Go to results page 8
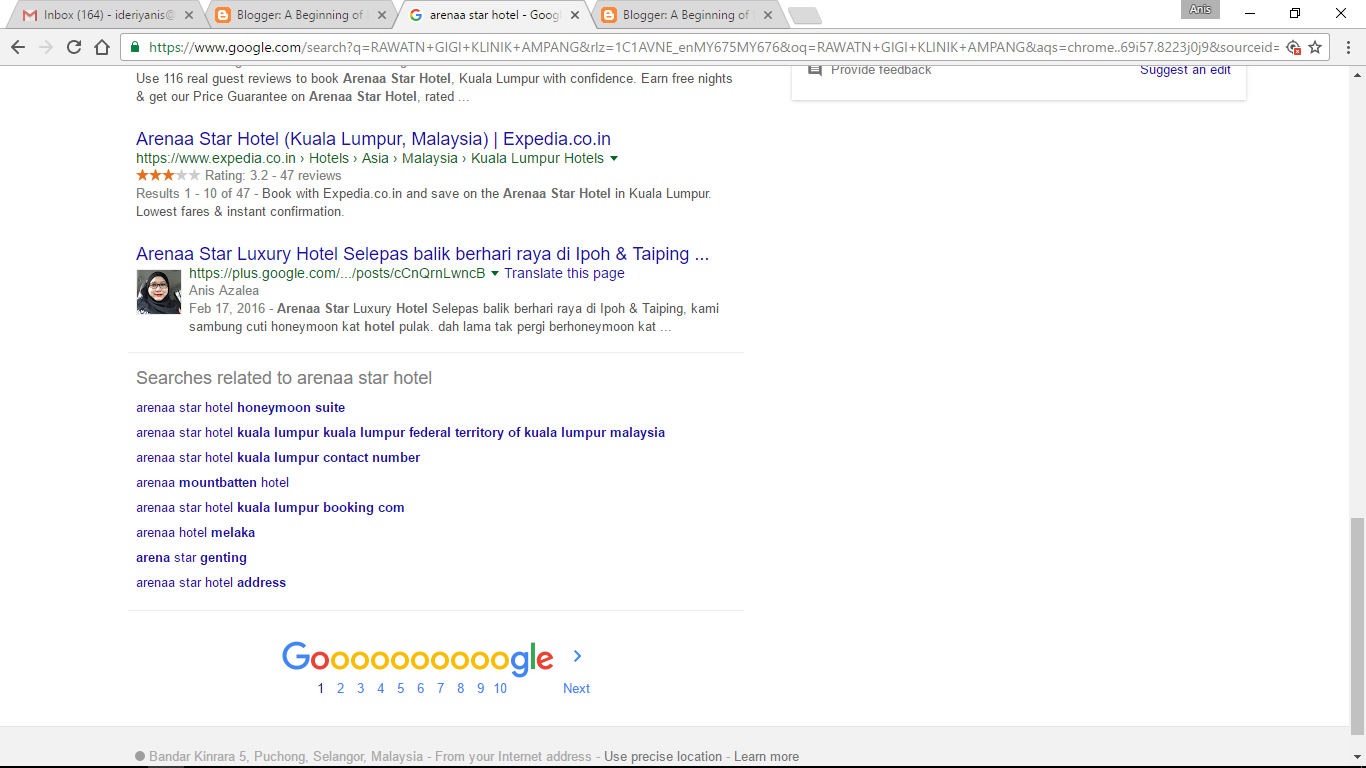This screenshot has height=768, width=1366. [460, 688]
